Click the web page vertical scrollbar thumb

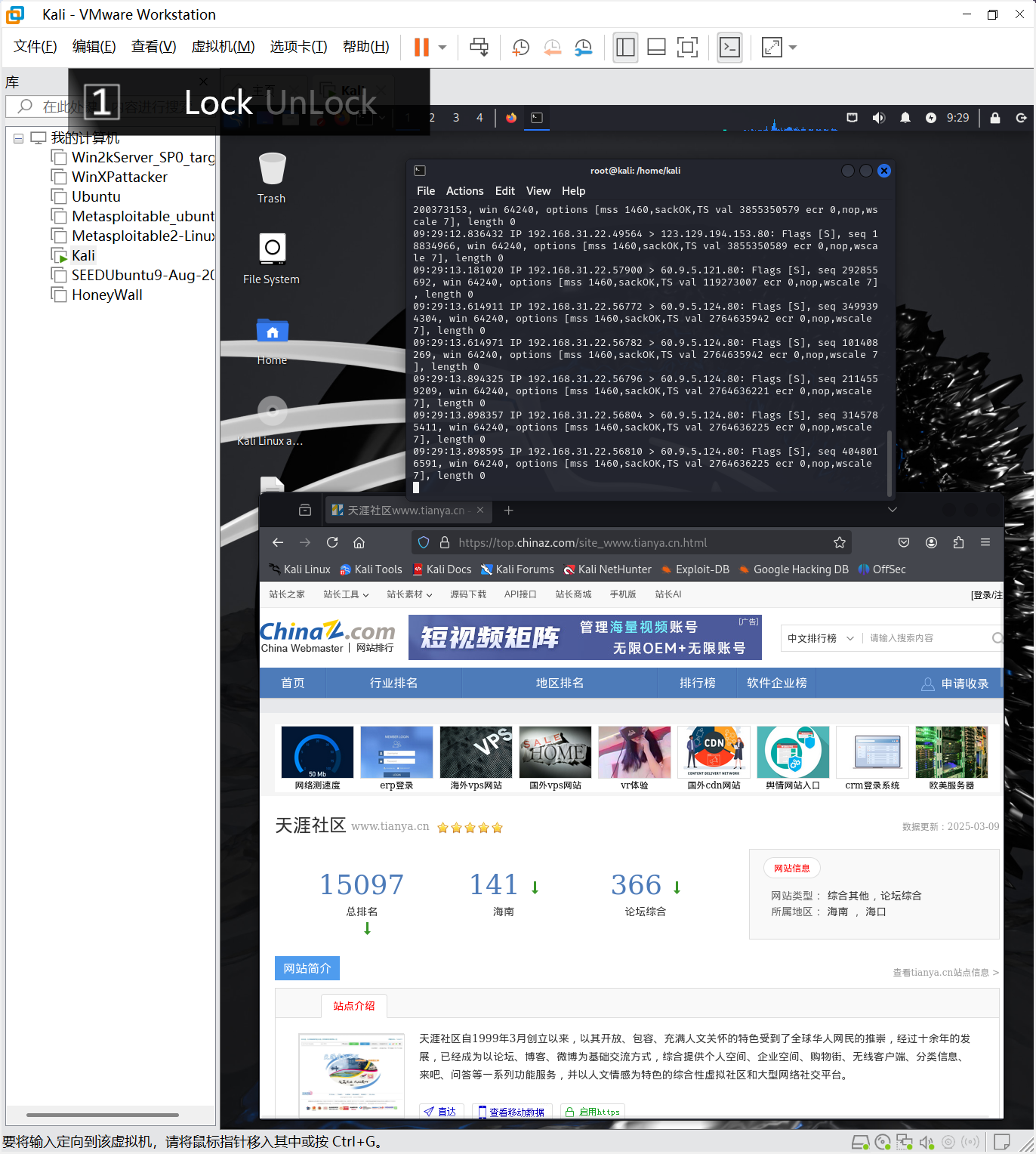pos(1001,677)
